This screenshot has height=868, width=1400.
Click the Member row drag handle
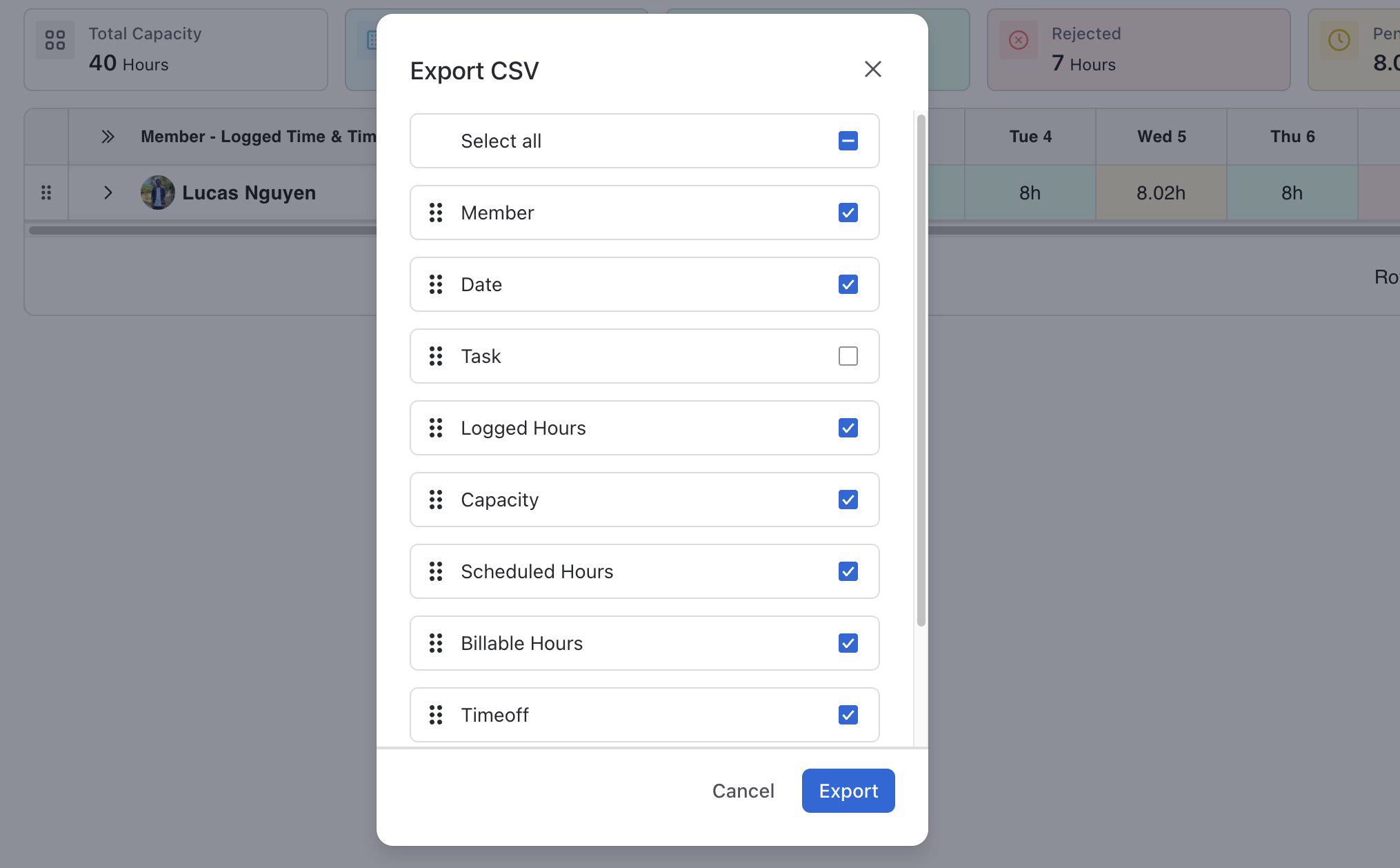pos(436,213)
